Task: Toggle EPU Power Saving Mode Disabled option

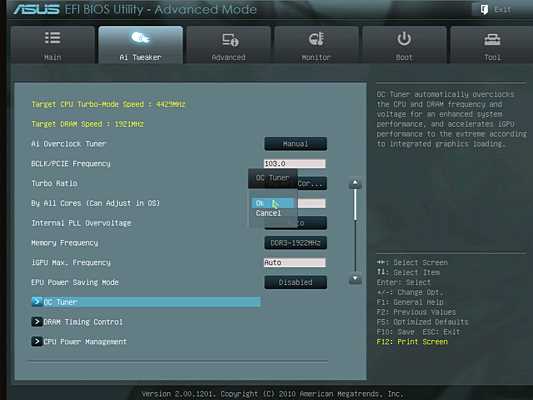Action: tap(295, 282)
